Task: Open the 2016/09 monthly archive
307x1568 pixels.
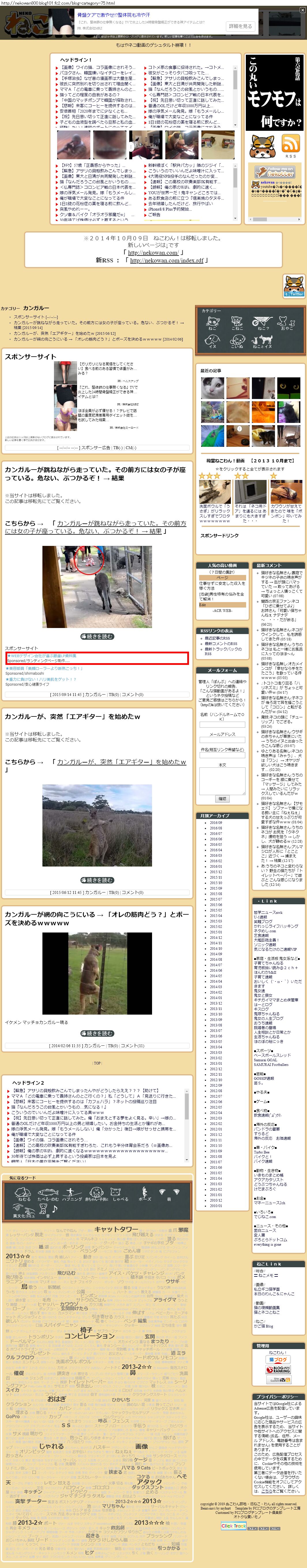Action: pyautogui.click(x=216, y=822)
